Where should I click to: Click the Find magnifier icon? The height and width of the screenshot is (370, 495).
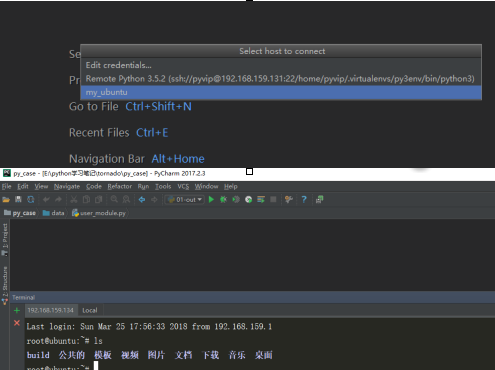point(114,199)
